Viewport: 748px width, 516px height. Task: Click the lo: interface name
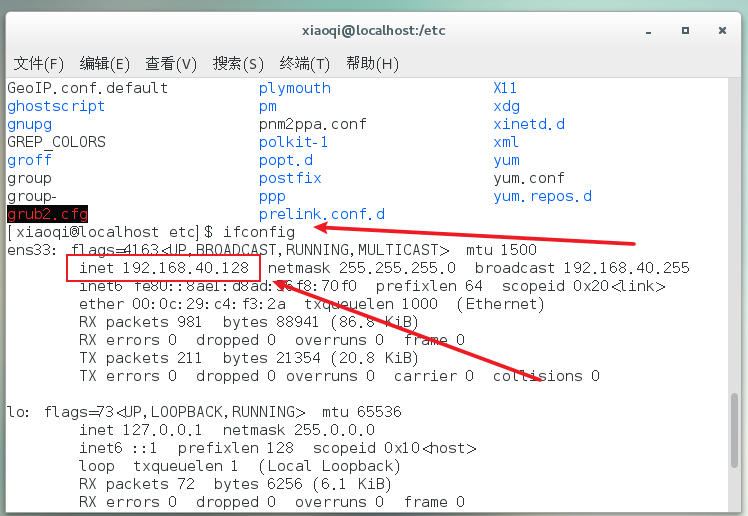18,412
